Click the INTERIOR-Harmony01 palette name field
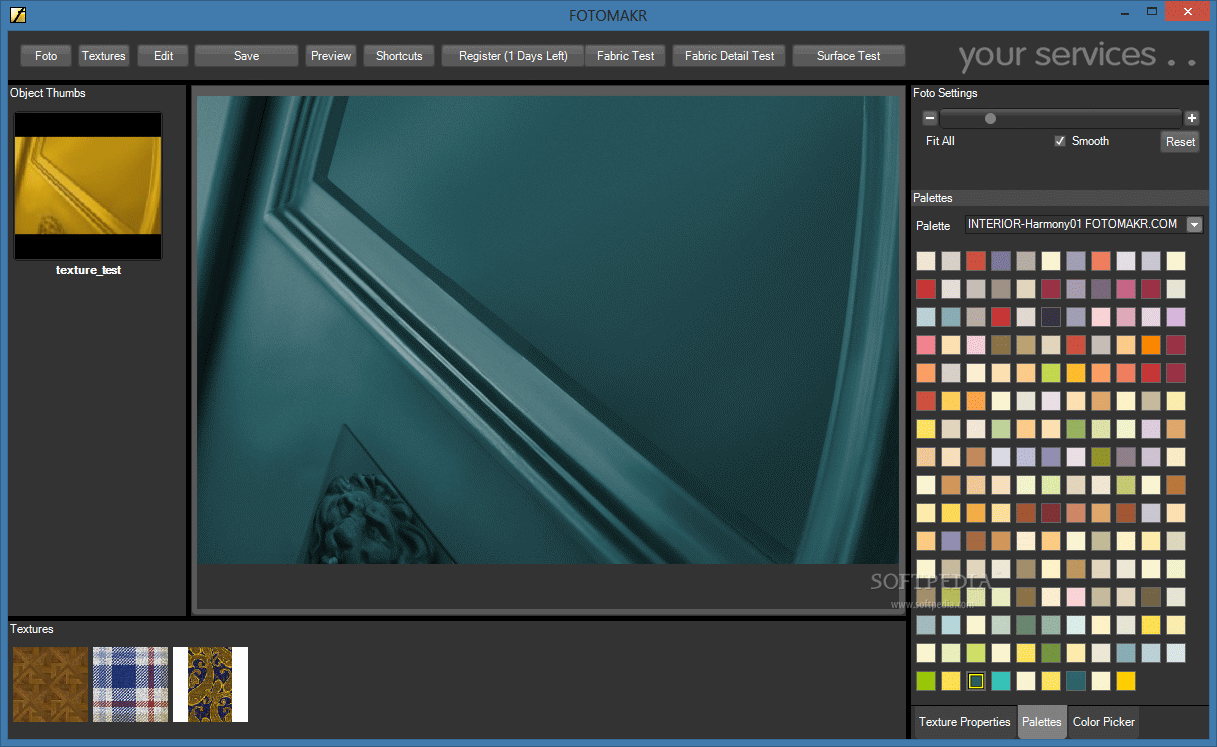Viewport: 1217px width, 747px height. [x=1075, y=225]
